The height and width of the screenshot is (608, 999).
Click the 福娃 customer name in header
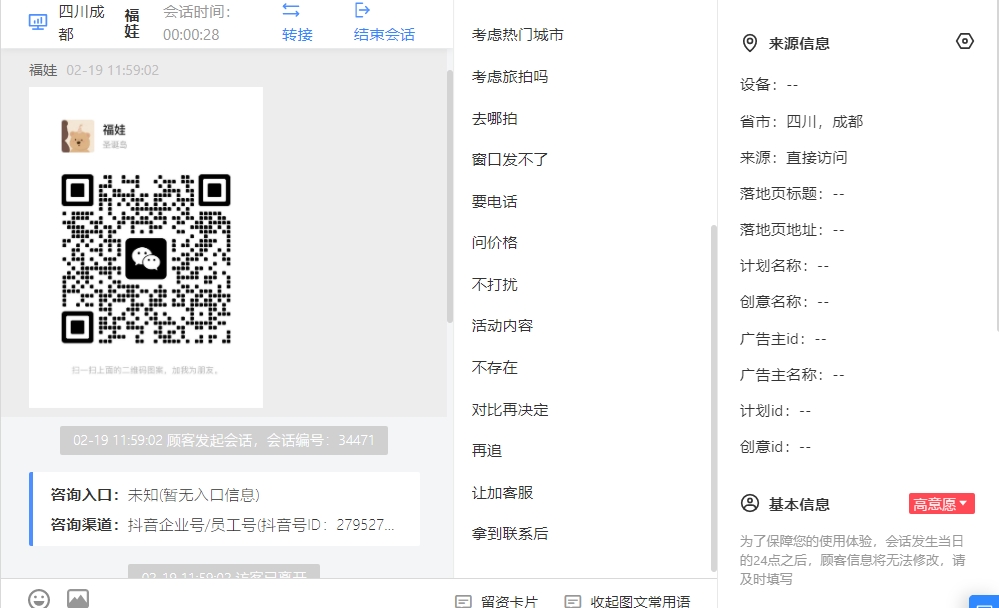pyautogui.click(x=132, y=24)
